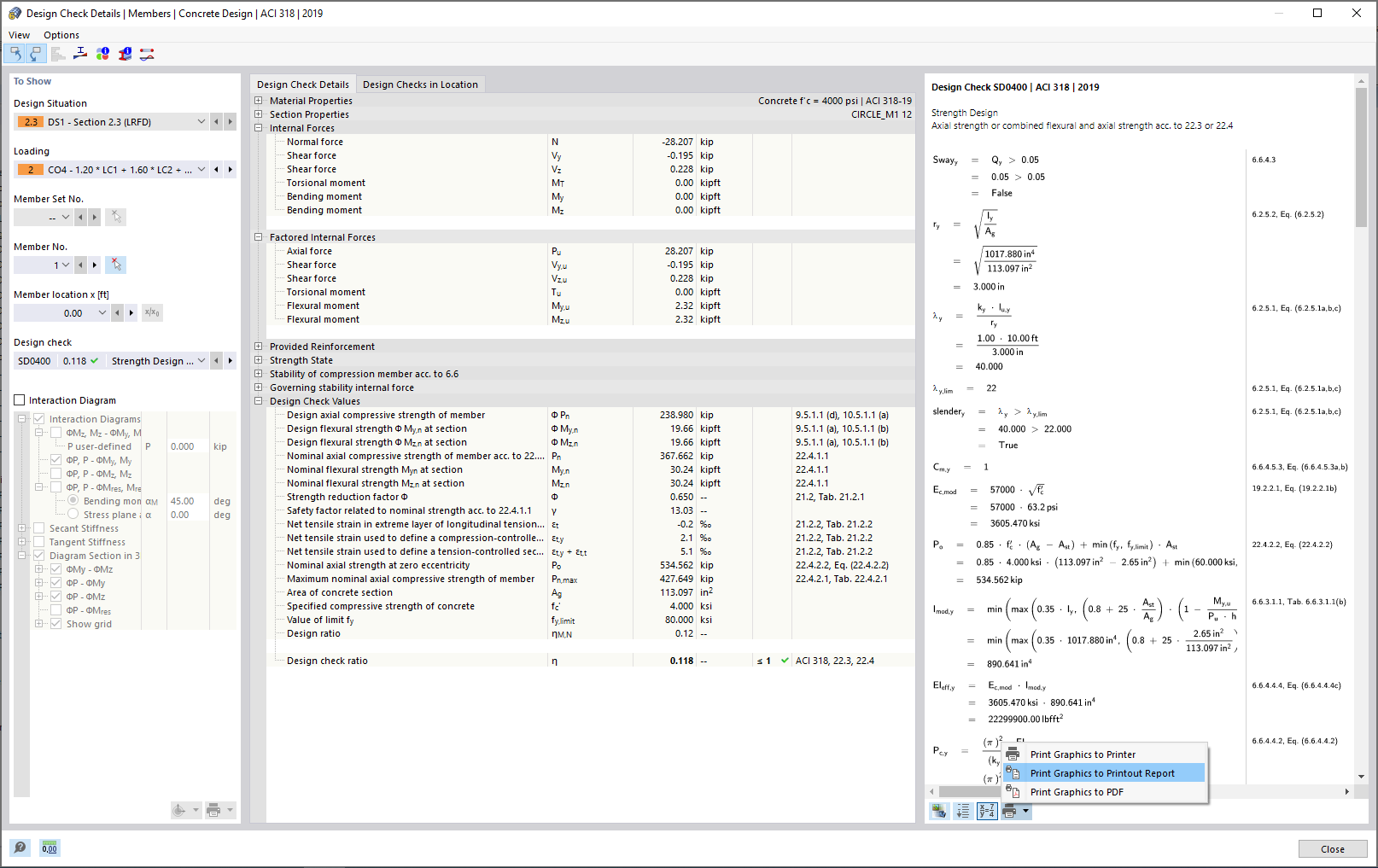Click the bottom-left print icon in To Show panel

pyautogui.click(x=214, y=810)
